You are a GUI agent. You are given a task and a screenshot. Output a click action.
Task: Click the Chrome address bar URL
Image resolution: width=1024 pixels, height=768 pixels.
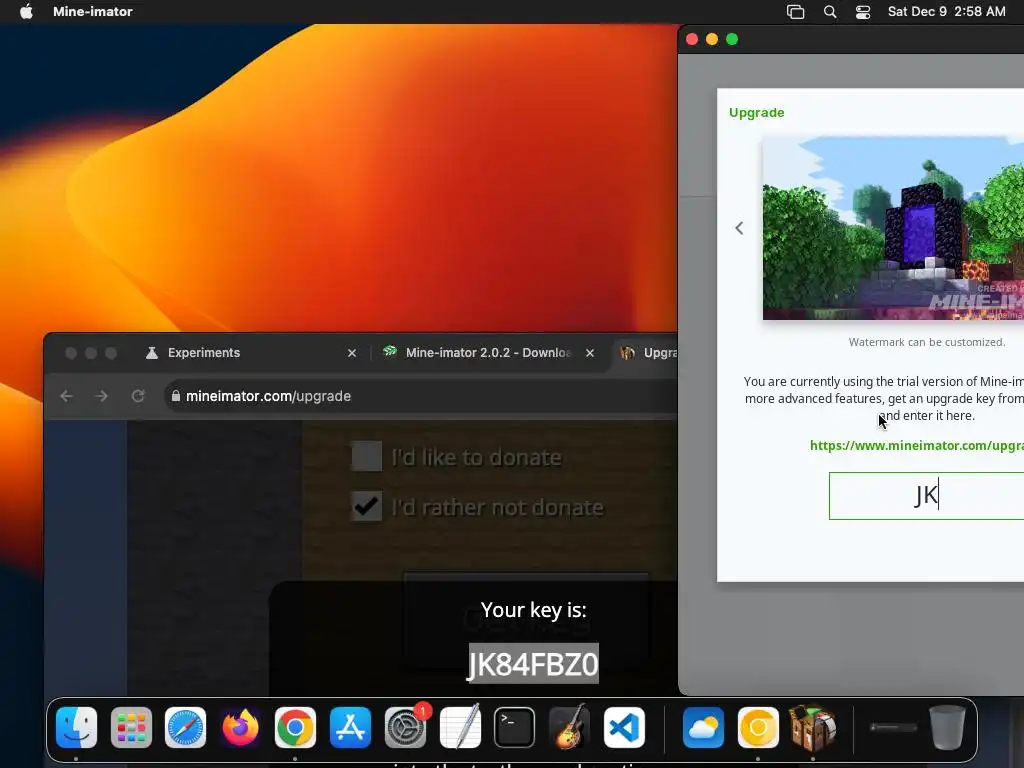point(268,396)
